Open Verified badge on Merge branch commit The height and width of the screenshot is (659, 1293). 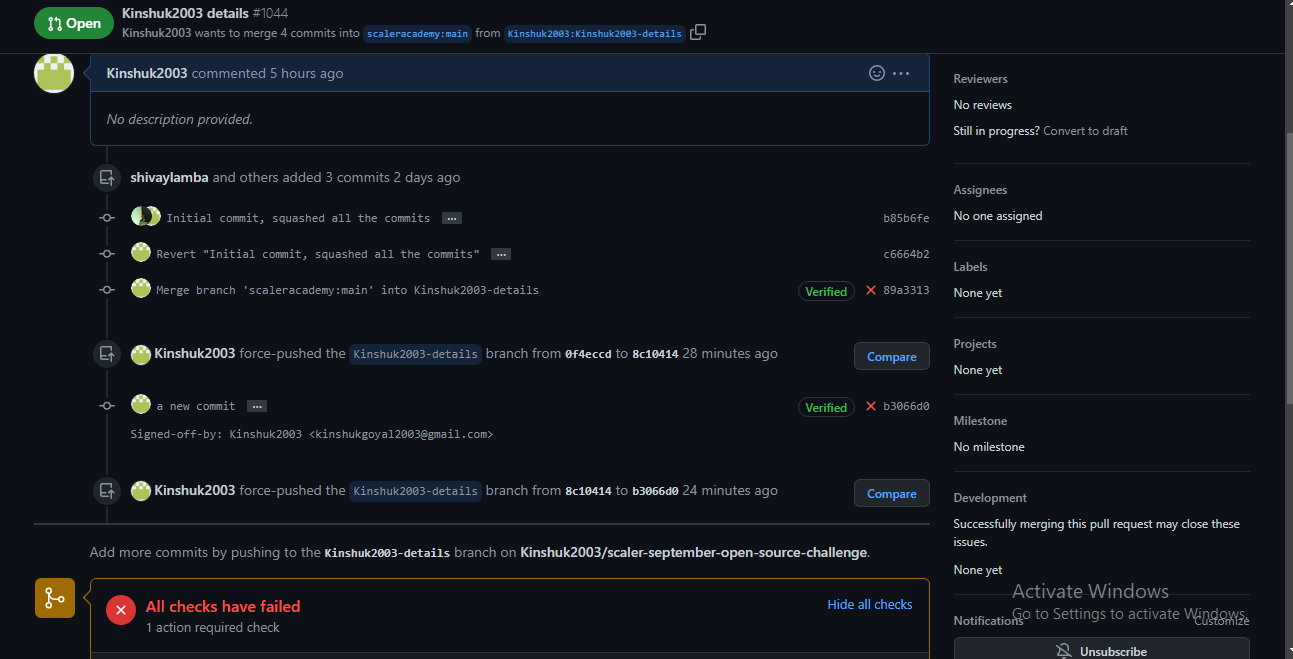click(x=826, y=291)
